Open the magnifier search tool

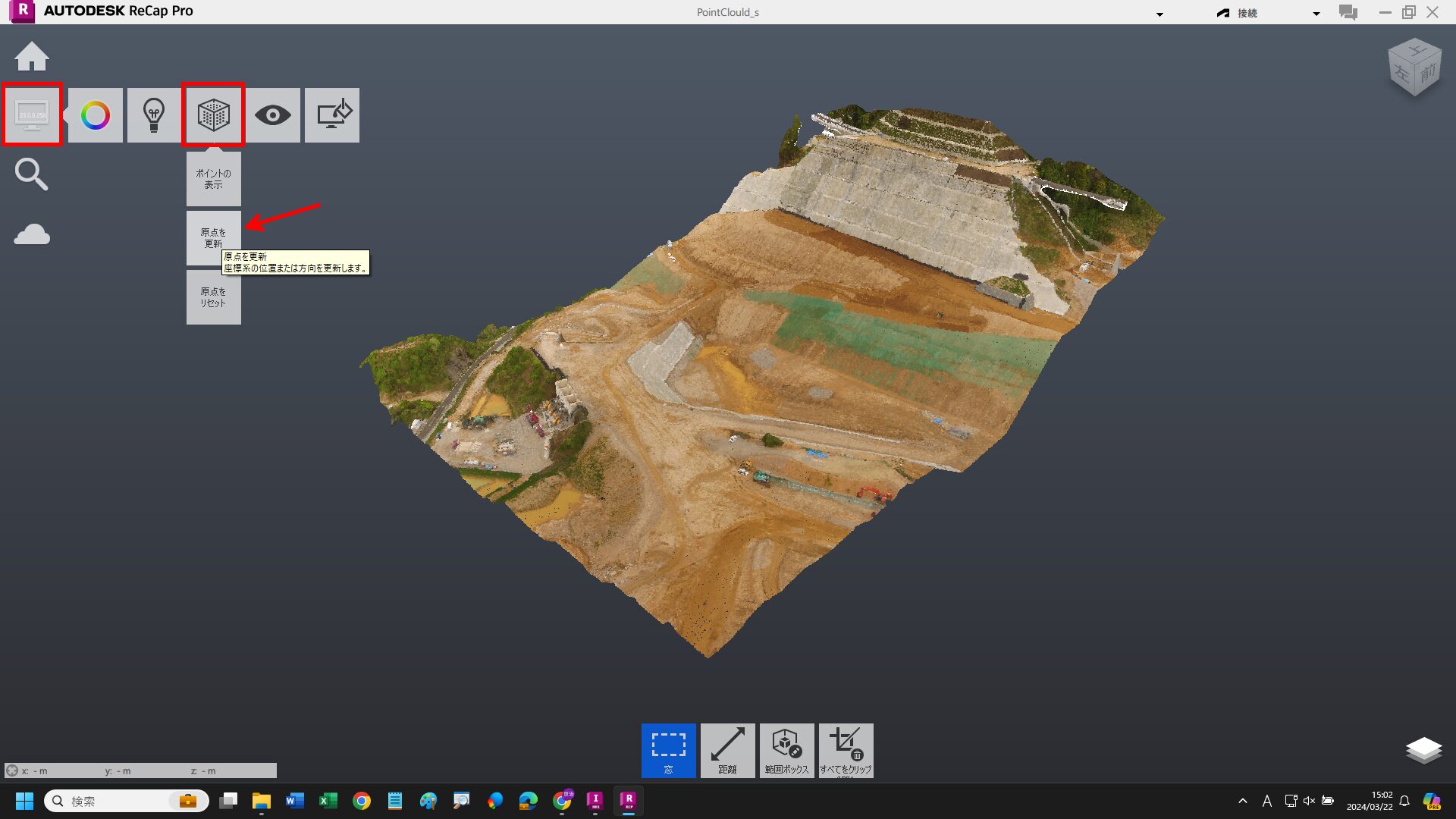[31, 174]
